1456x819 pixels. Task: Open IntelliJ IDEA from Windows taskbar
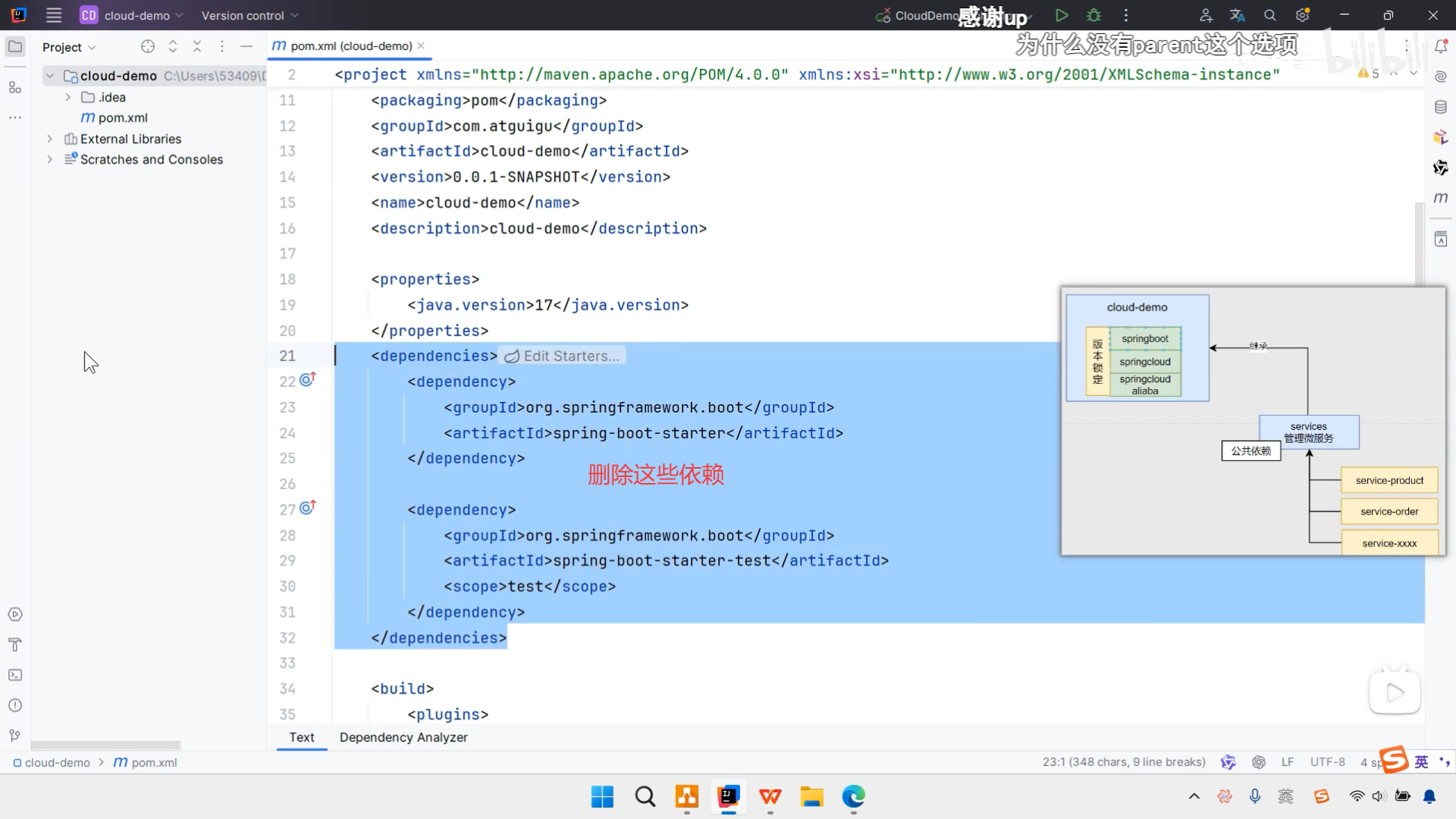728,796
